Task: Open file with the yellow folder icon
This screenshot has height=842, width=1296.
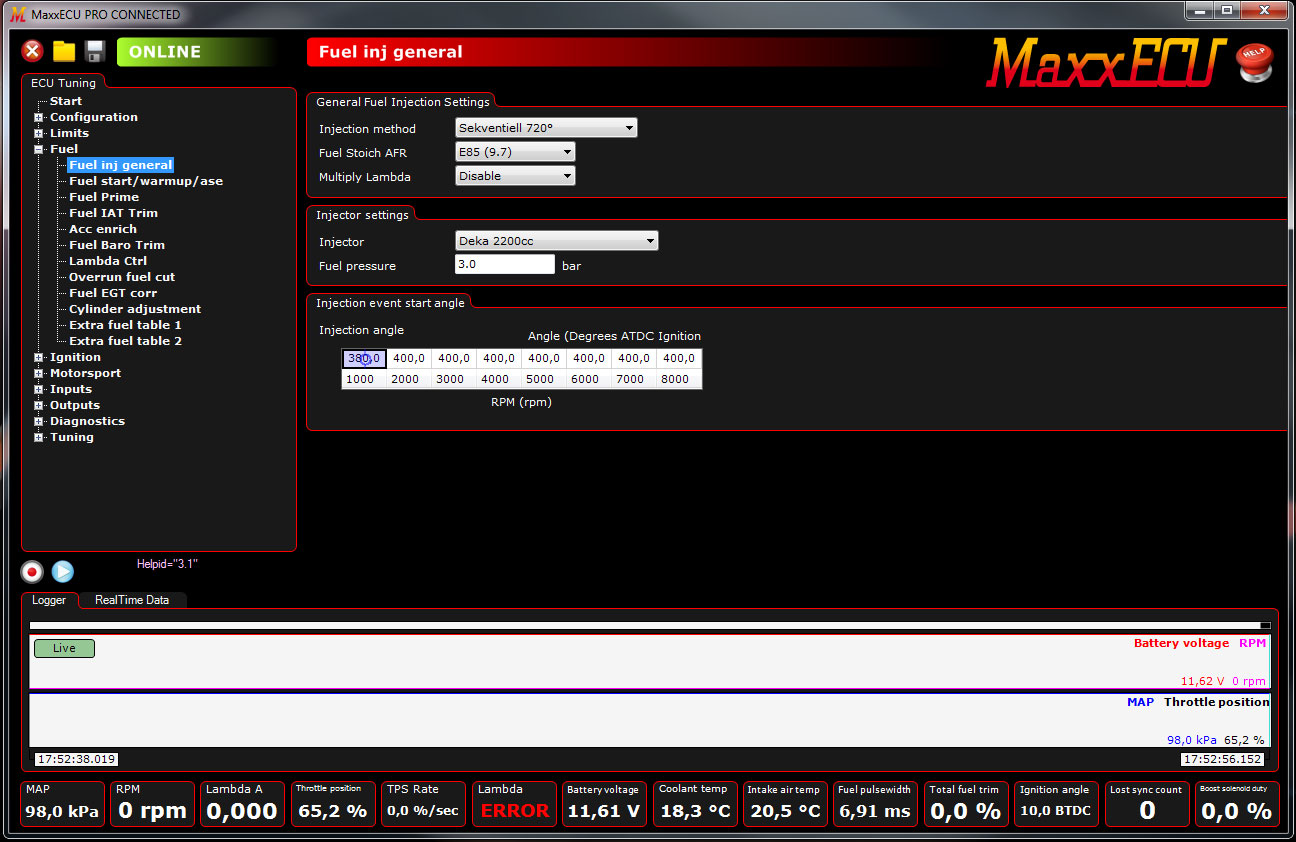Action: pyautogui.click(x=64, y=52)
